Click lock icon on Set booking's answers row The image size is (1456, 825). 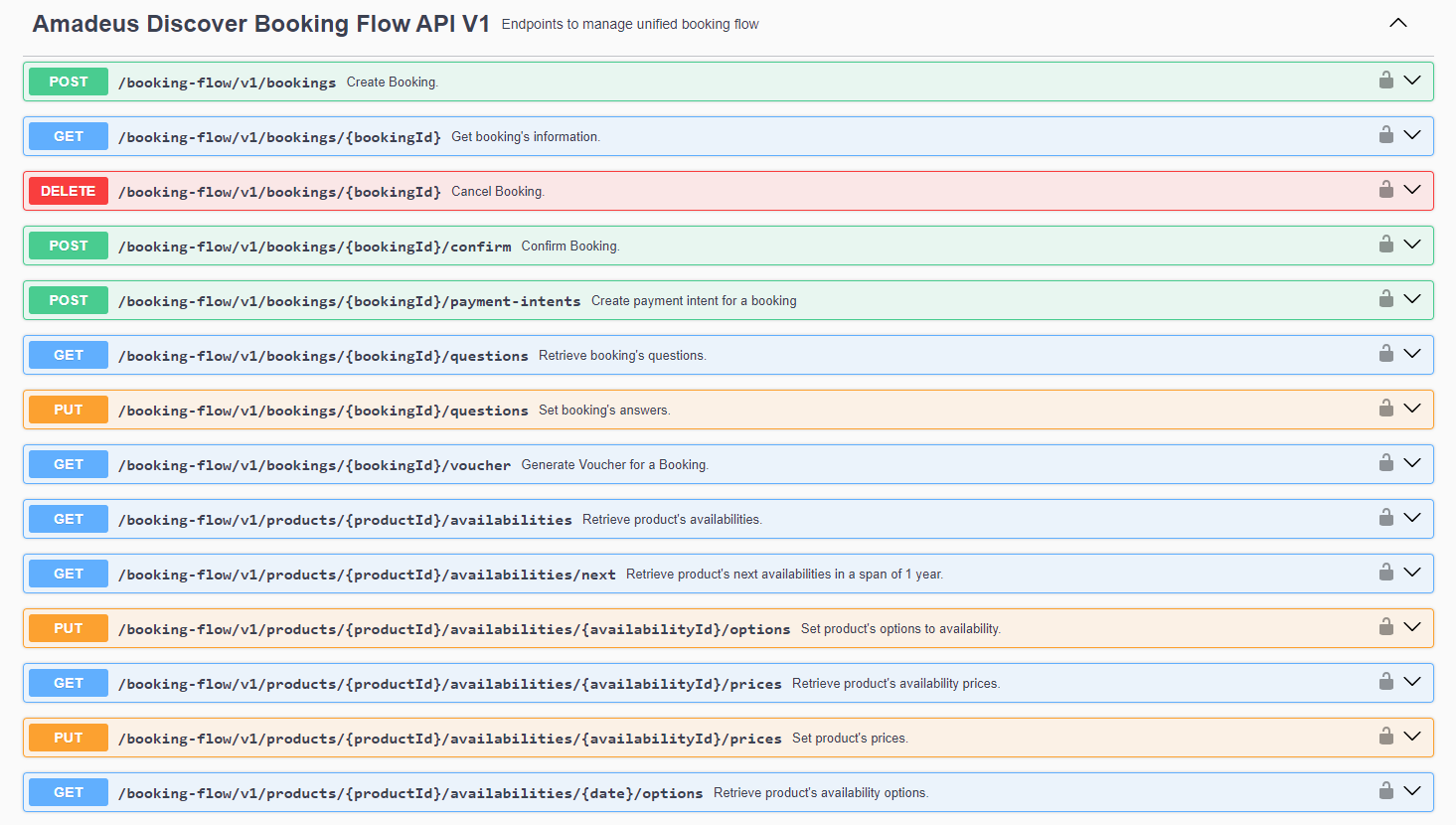point(1385,409)
